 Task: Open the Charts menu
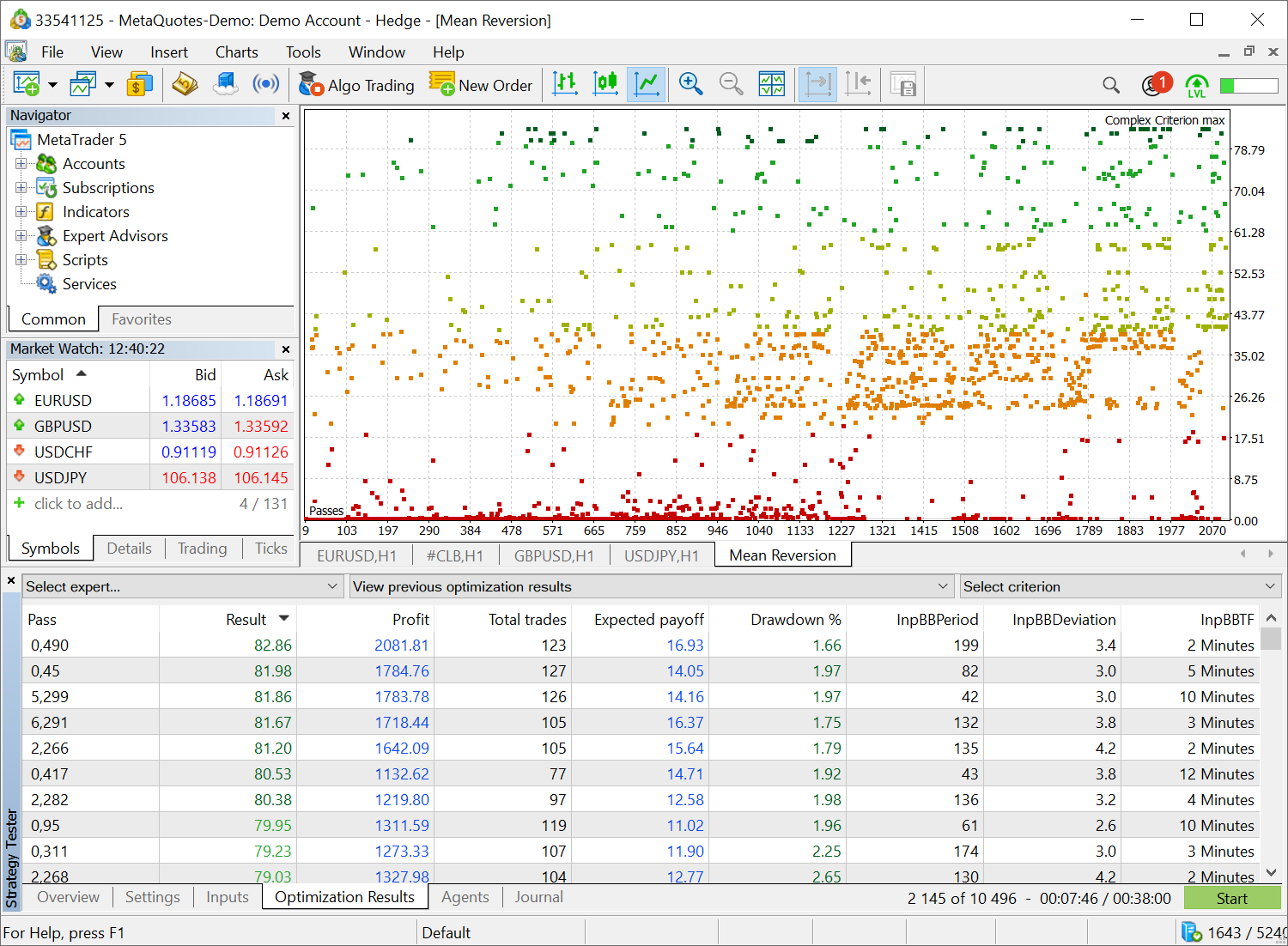(236, 52)
